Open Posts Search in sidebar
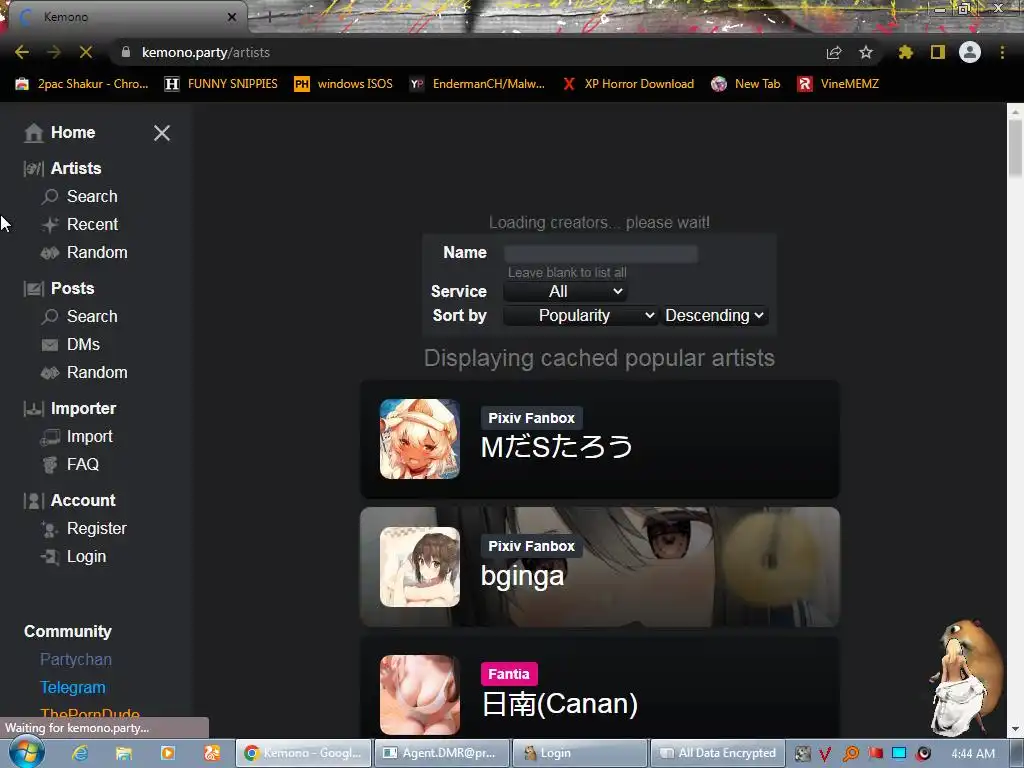Viewport: 1024px width, 768px height. (92, 317)
